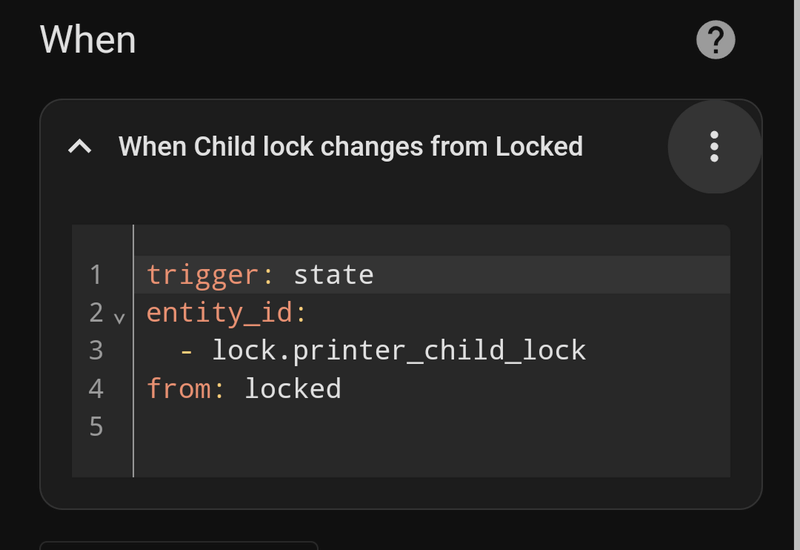
Task: Place the cursor on the "state" value
Action: 333,274
